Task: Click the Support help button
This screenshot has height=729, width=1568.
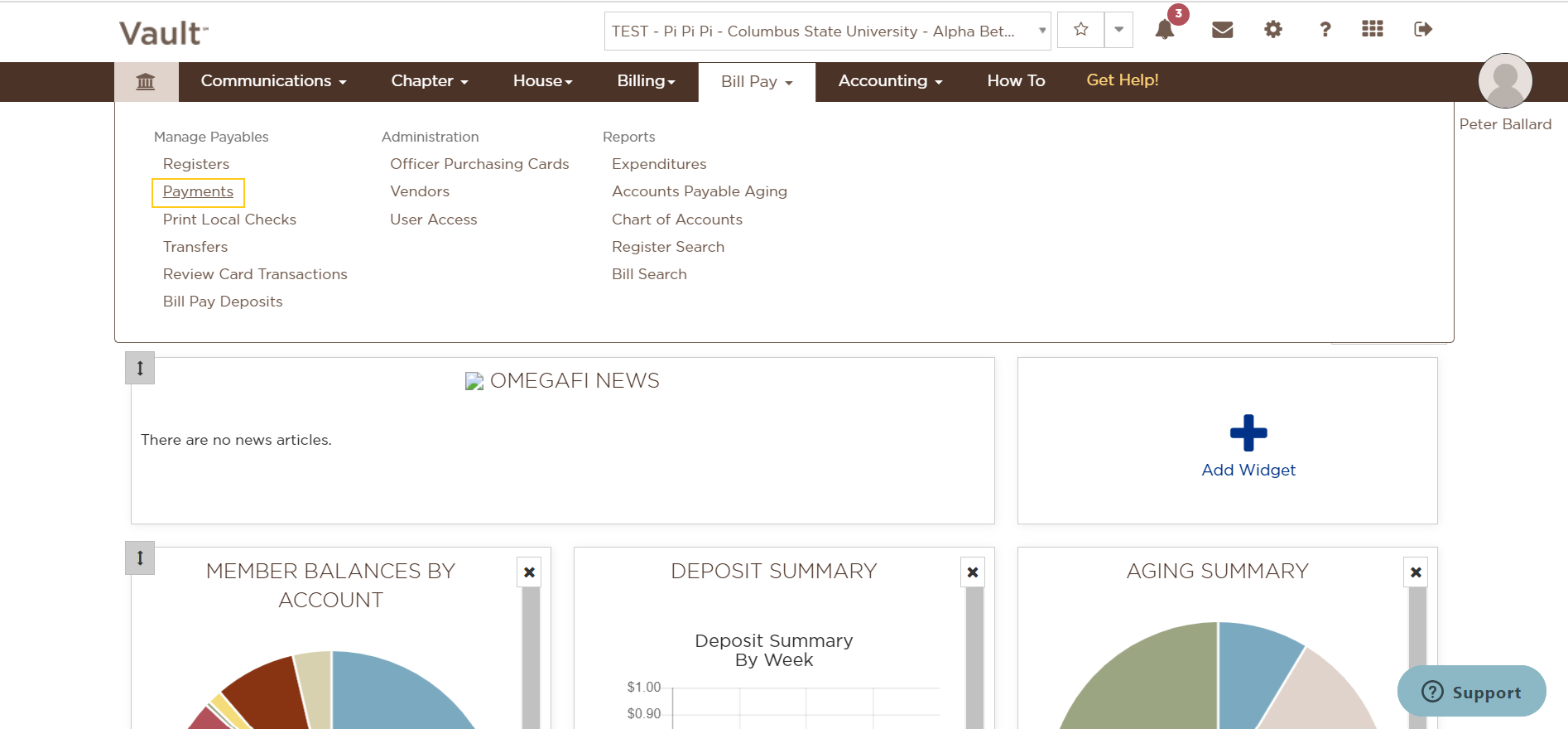Action: click(x=1471, y=691)
